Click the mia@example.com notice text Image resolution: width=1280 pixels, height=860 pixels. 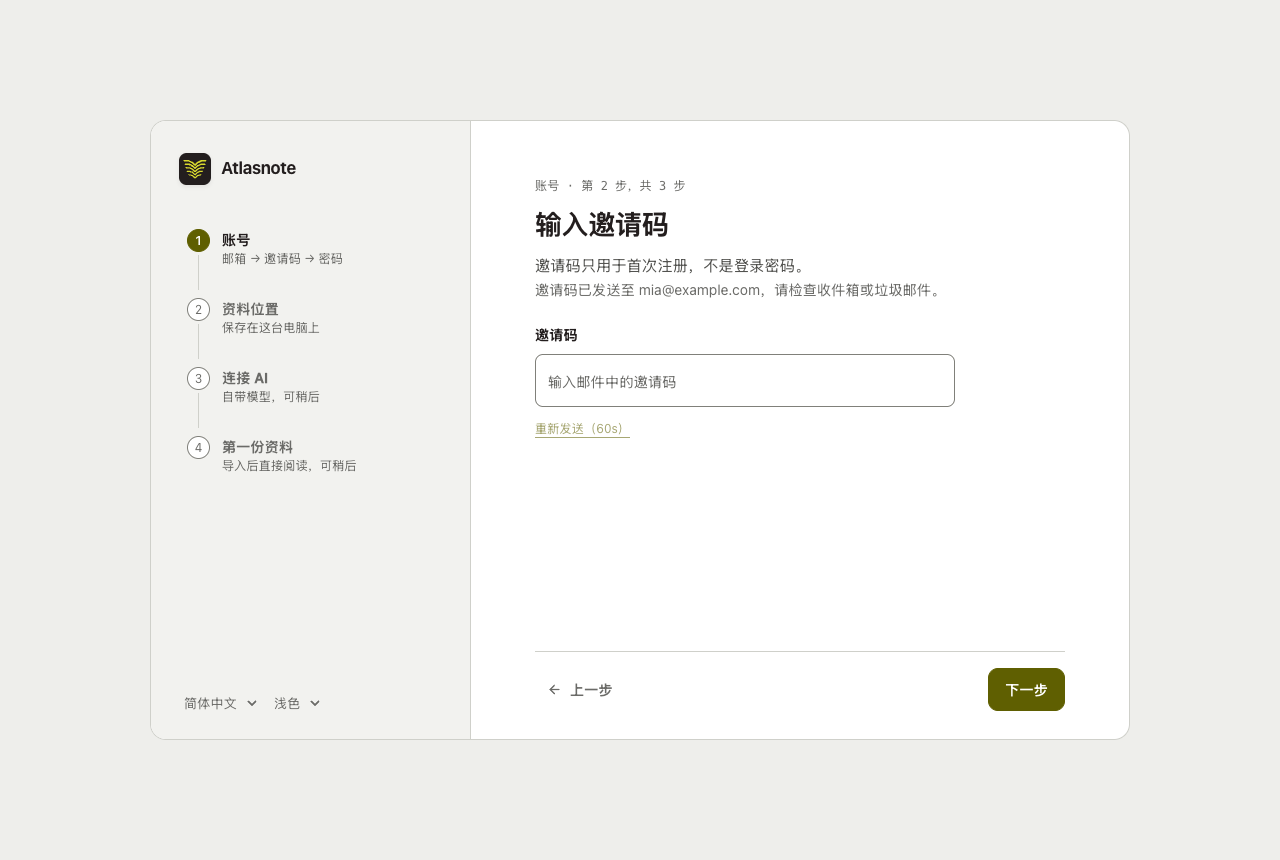pos(739,290)
